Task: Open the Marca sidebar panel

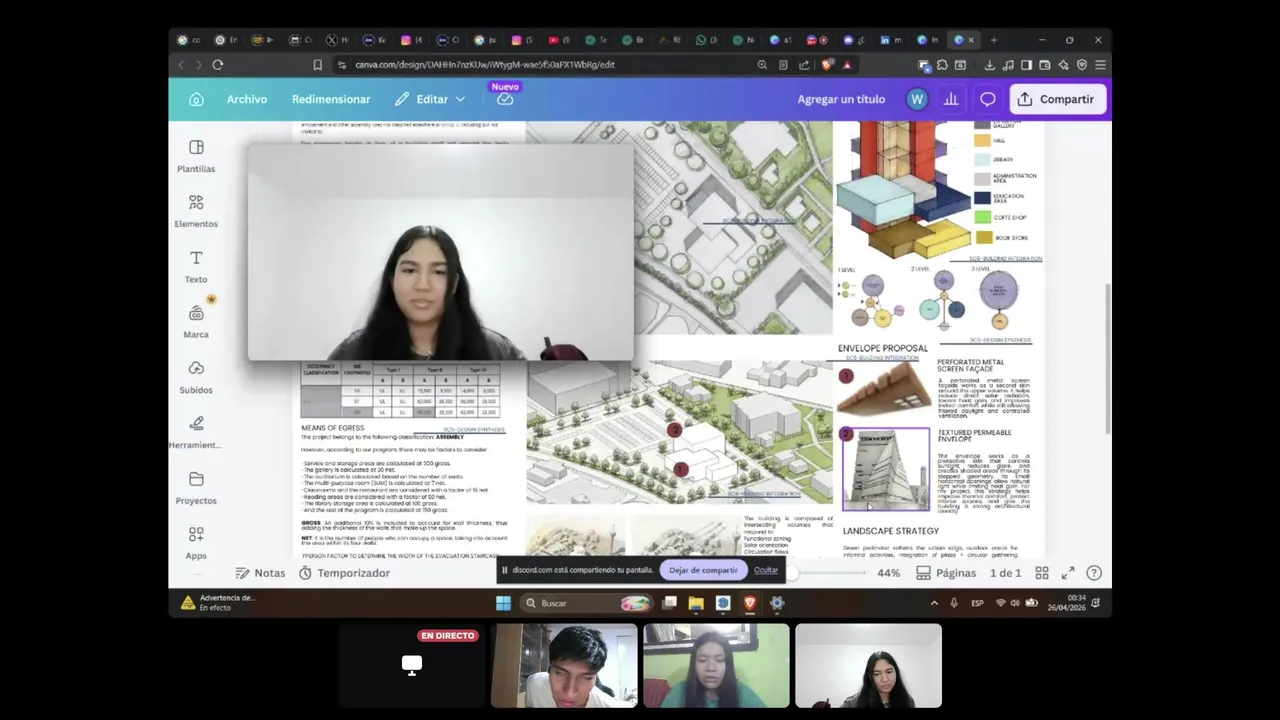Action: [196, 322]
